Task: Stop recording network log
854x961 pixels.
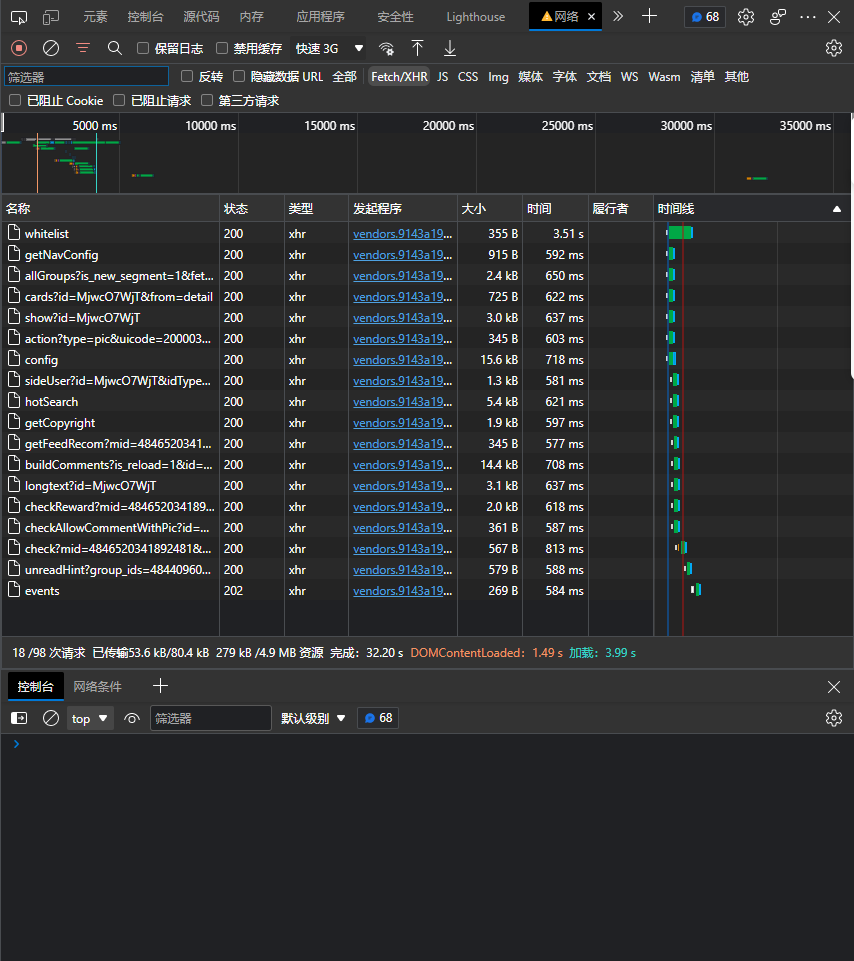Action: [19, 48]
